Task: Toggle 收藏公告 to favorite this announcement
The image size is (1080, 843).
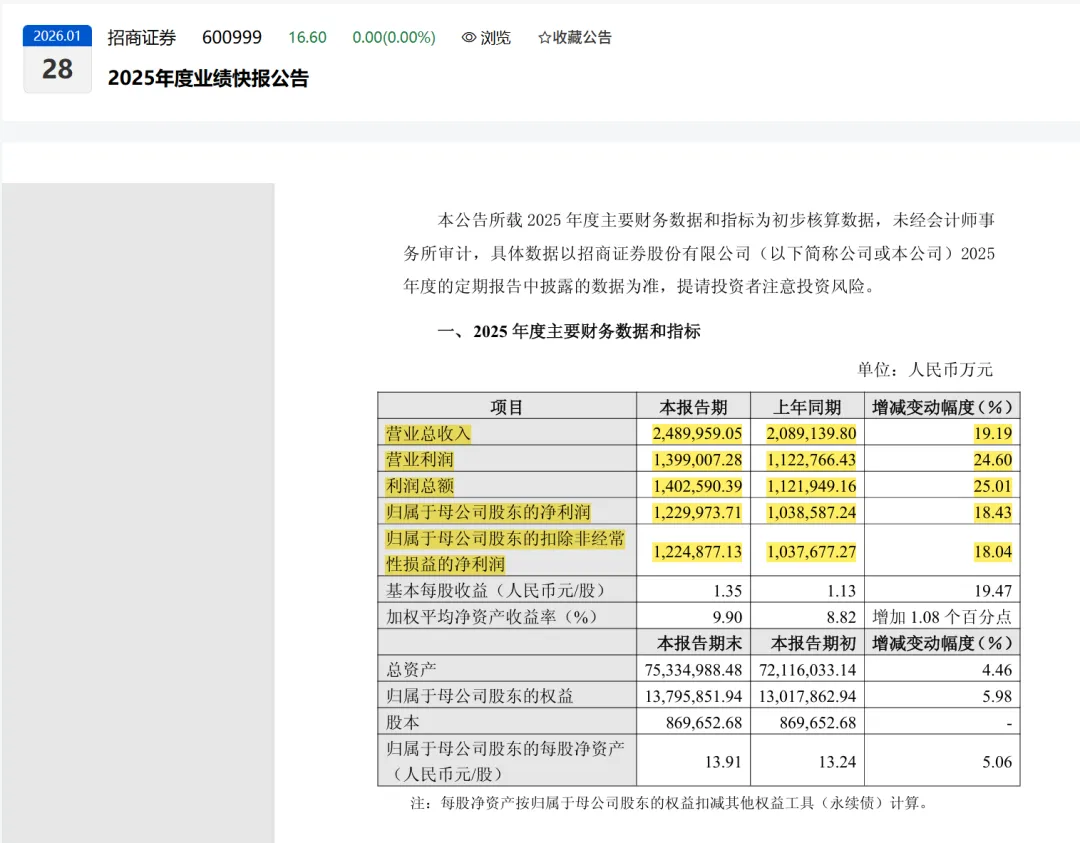Action: point(580,38)
